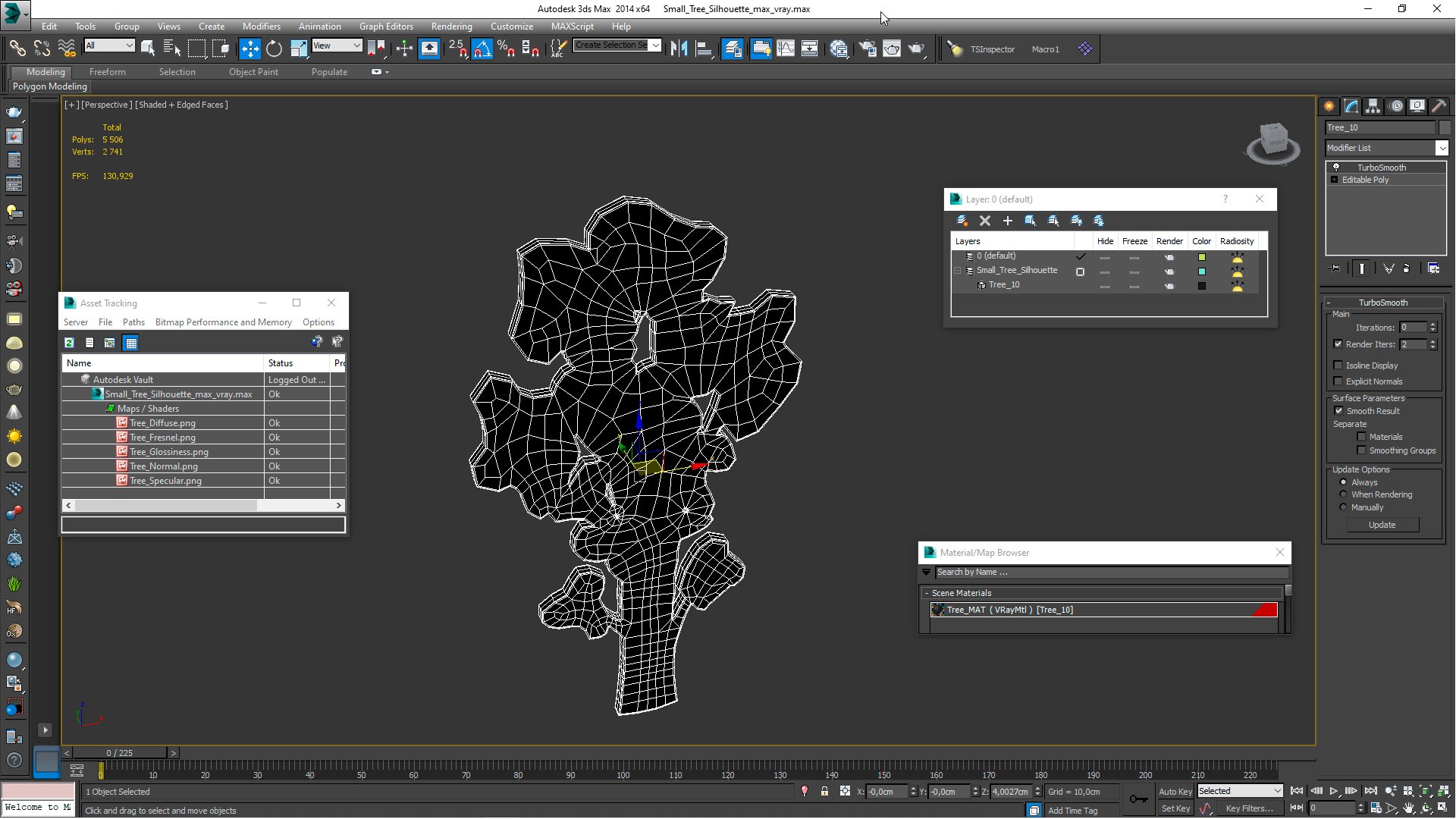The width and height of the screenshot is (1456, 819).
Task: Open Curve Editor from toolbar
Action: pos(786,49)
